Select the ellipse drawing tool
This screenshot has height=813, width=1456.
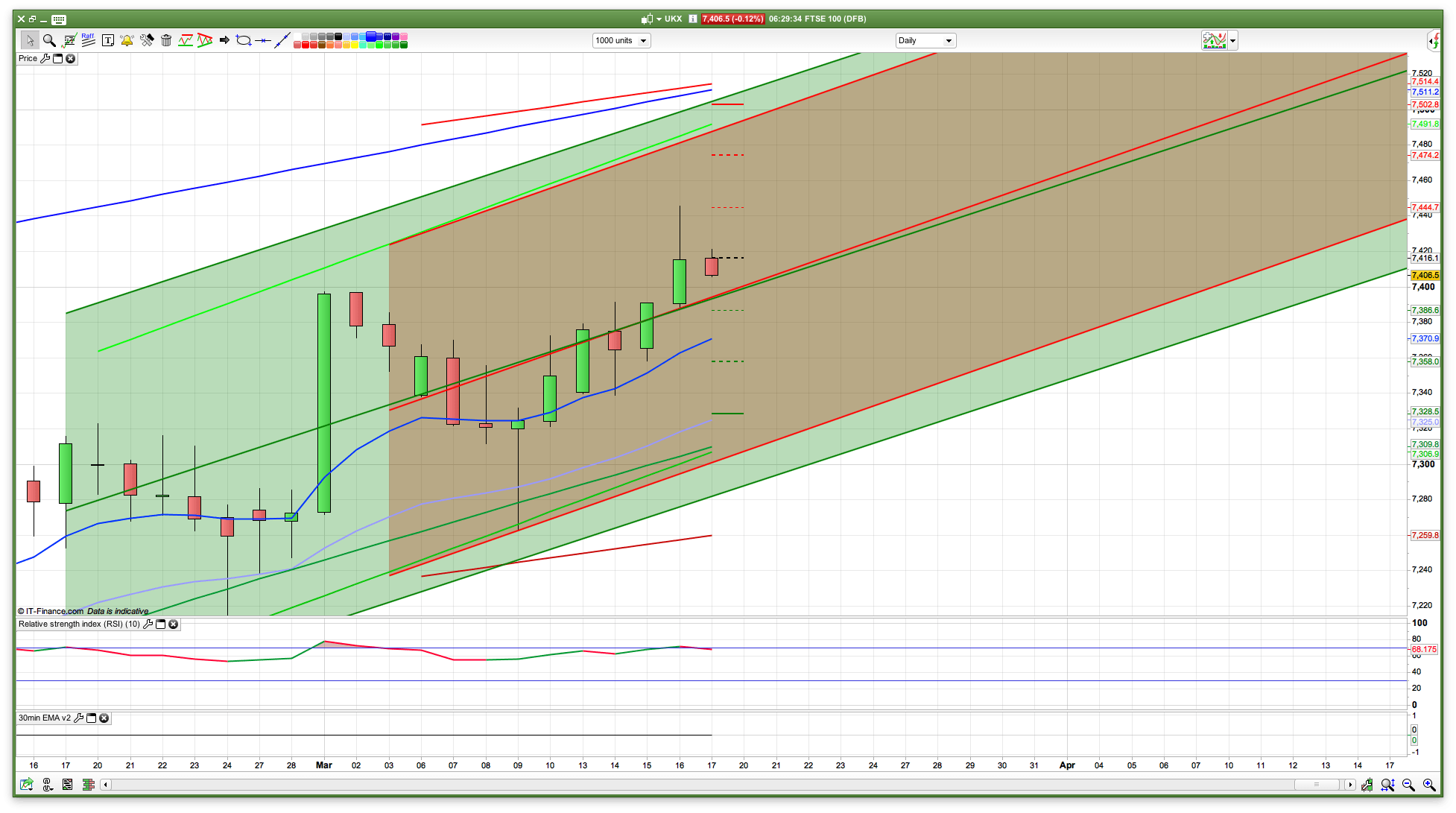(243, 40)
